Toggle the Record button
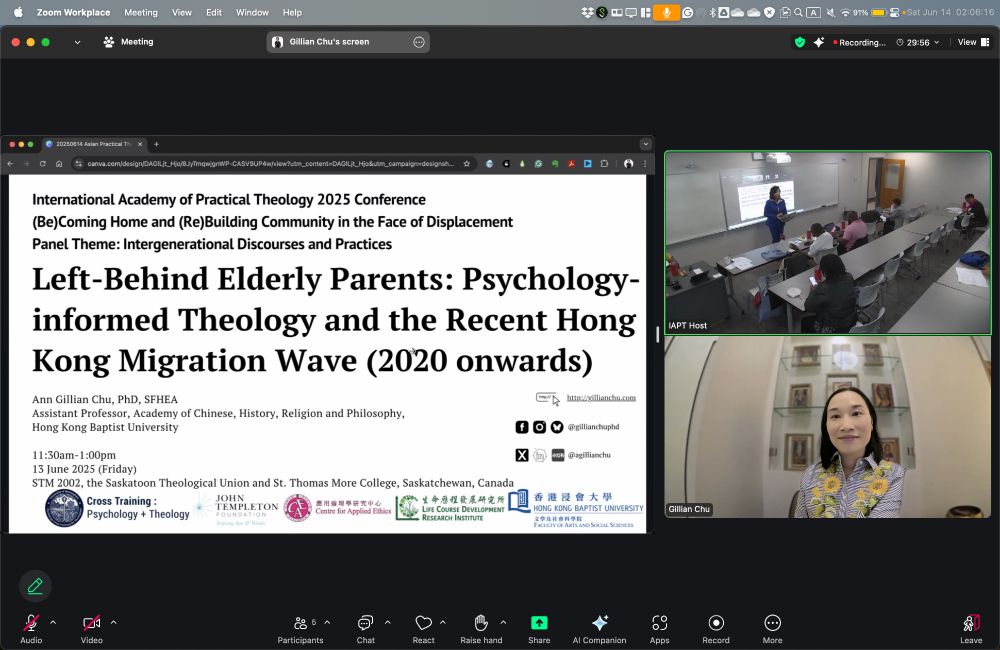 (716, 628)
